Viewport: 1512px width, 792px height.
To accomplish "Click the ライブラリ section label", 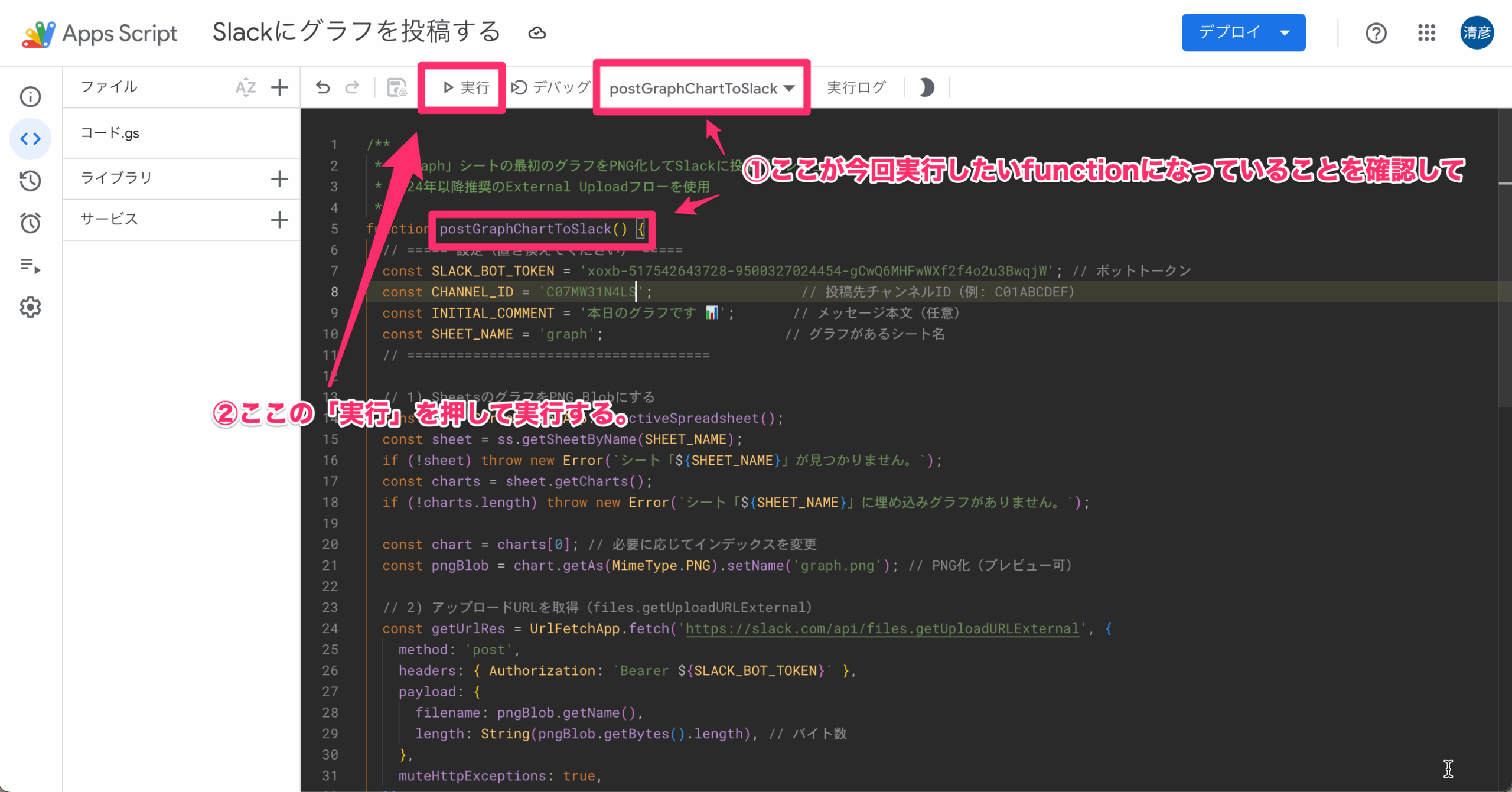I will pos(116,178).
